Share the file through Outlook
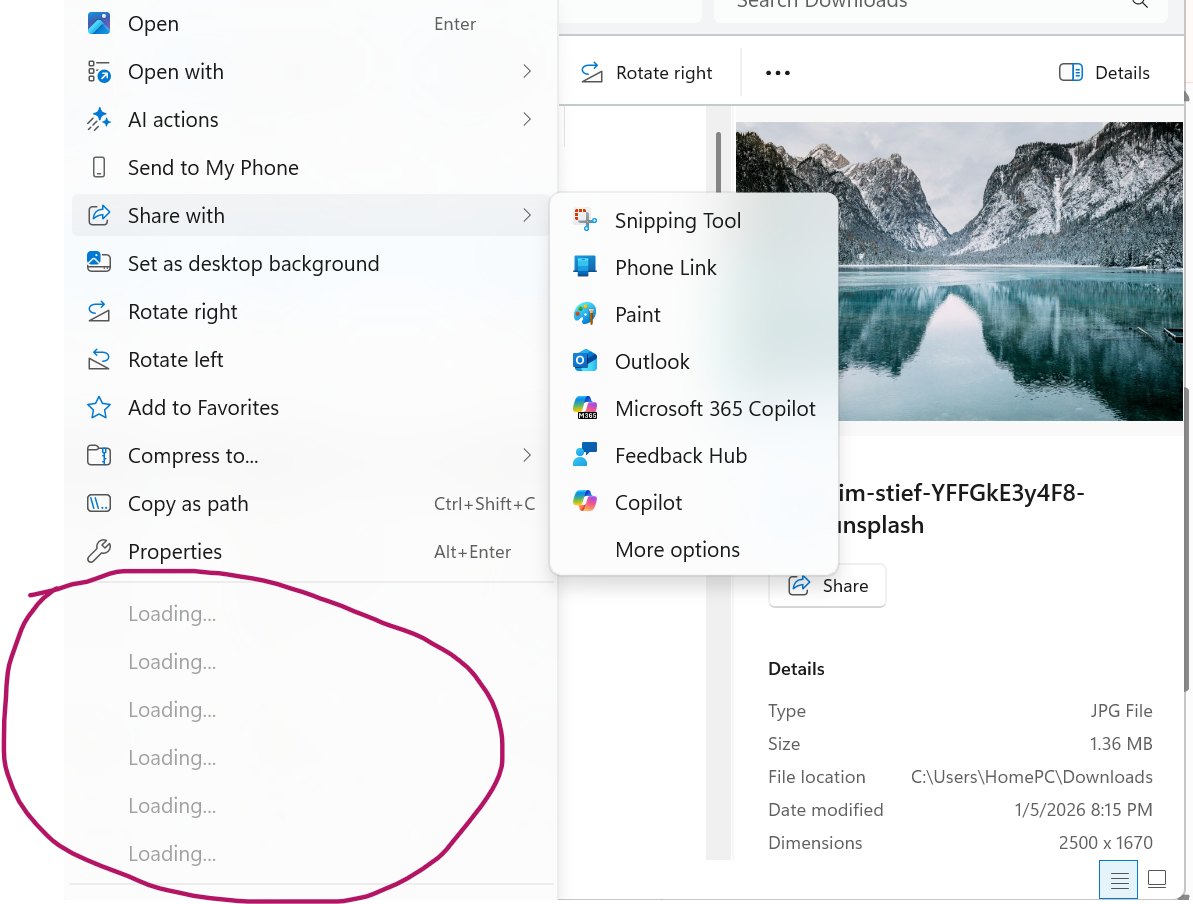1193x904 pixels. click(651, 361)
